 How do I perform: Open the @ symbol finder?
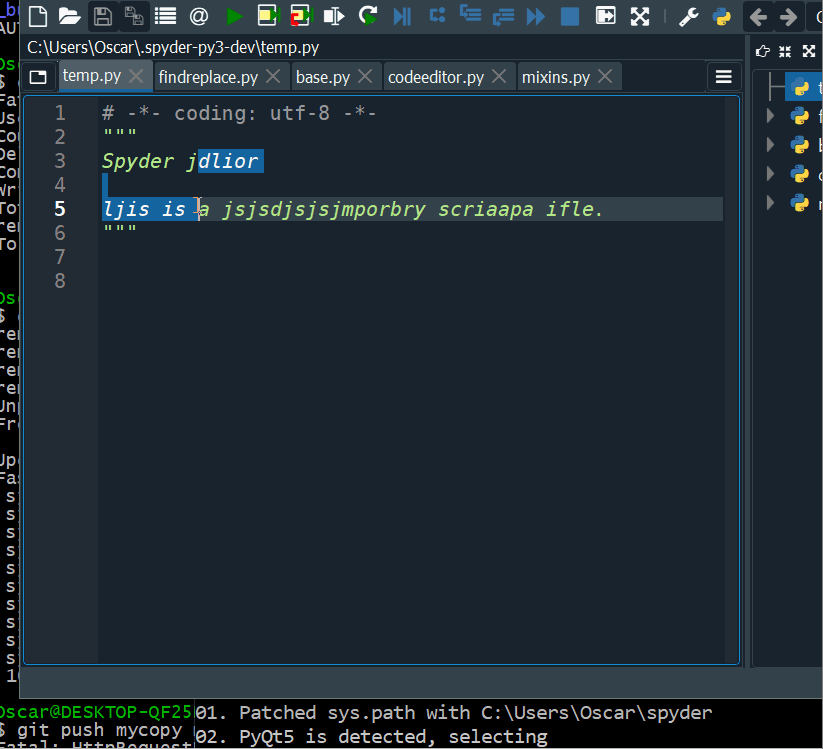click(199, 16)
